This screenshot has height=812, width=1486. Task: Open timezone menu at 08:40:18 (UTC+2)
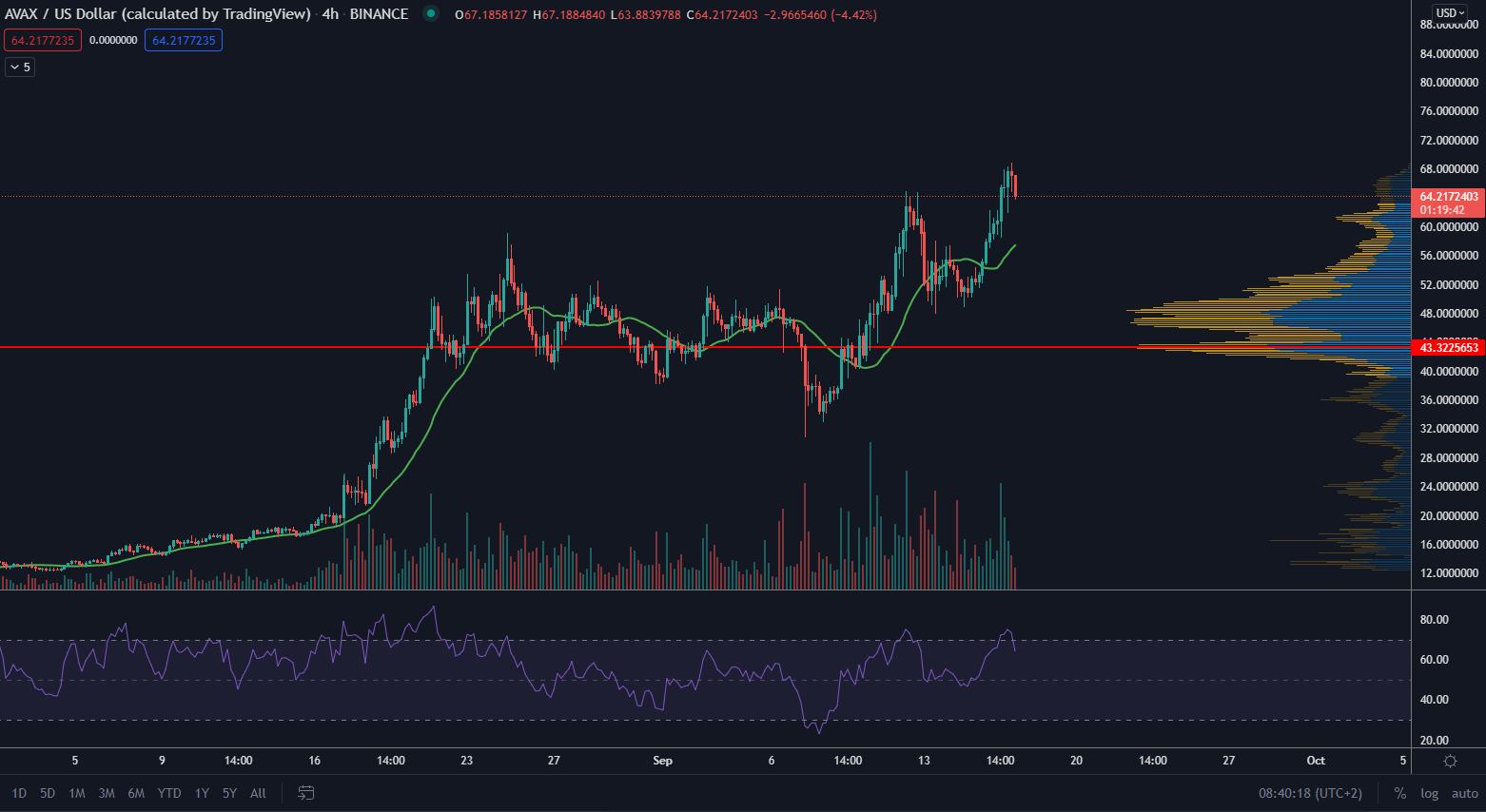pos(1310,793)
